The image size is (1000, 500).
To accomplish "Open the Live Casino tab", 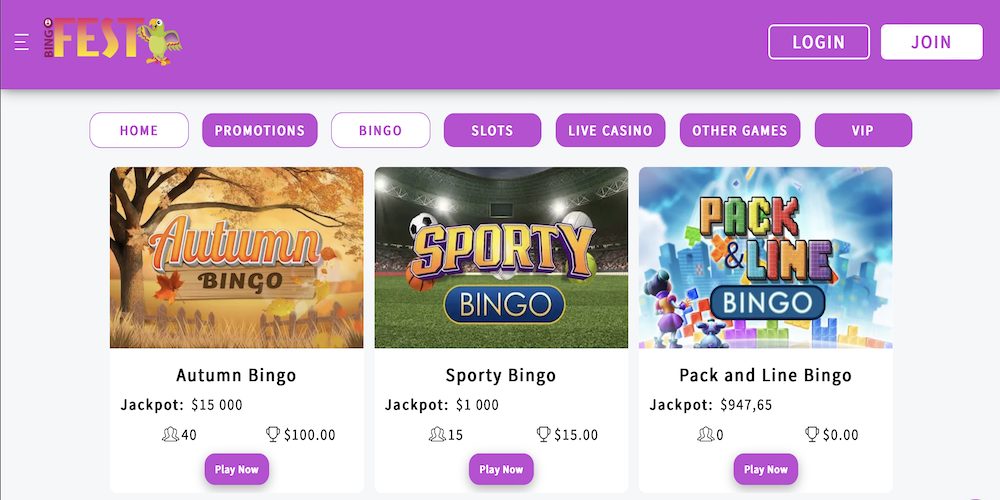I will pyautogui.click(x=610, y=130).
